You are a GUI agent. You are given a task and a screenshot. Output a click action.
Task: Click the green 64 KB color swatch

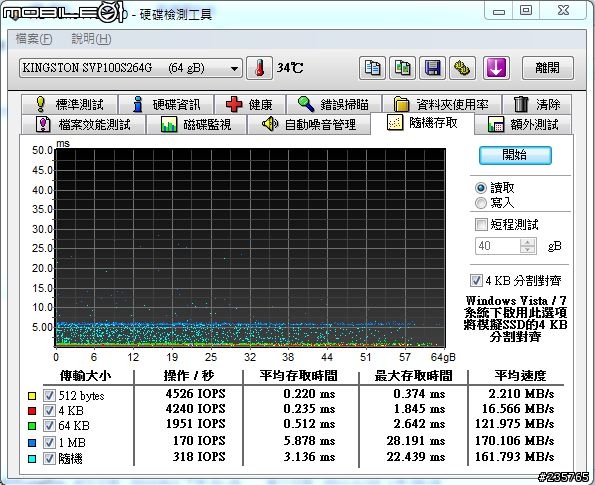32,426
